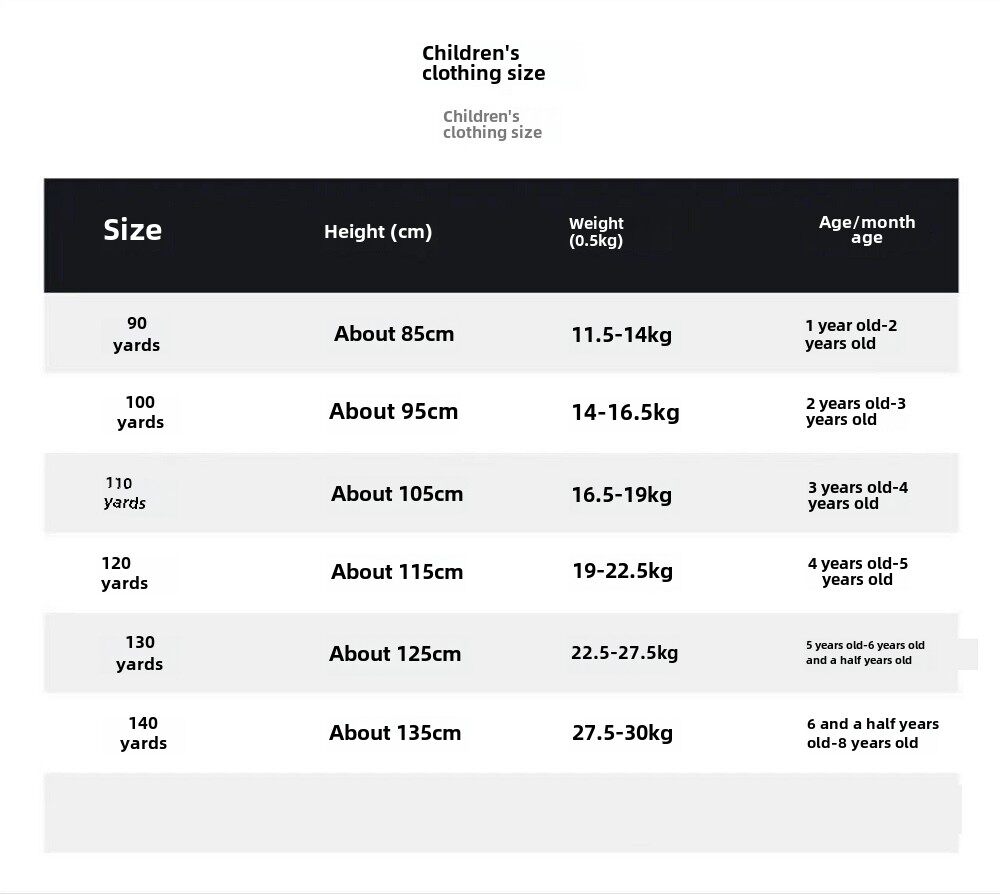Click the "16.5-19kg" weight cell
The height and width of the screenshot is (894, 1000).
pos(621,495)
